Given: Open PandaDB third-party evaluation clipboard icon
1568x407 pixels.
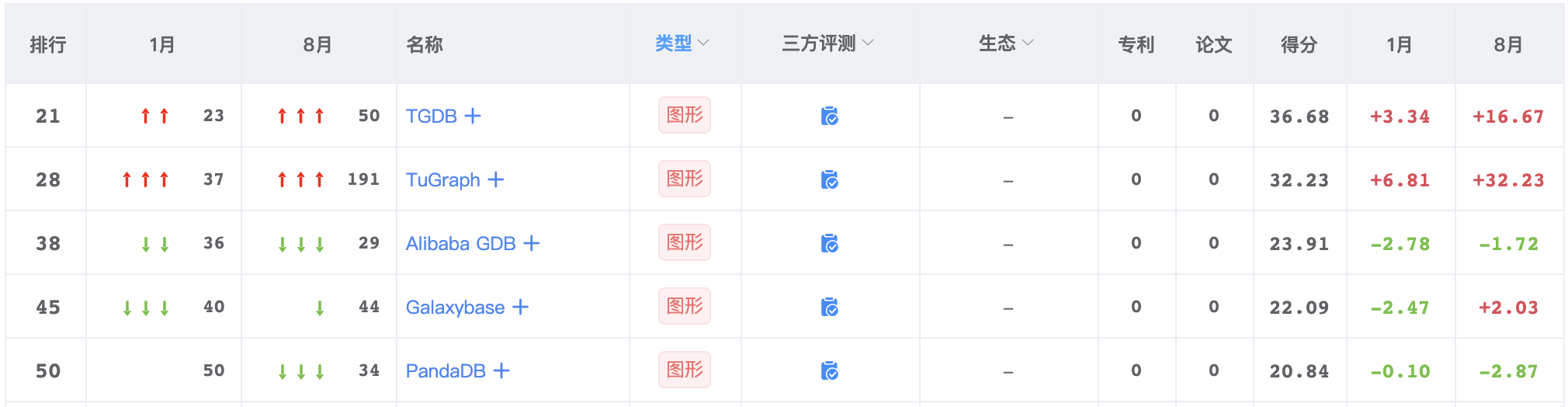Looking at the screenshot, I should point(829,370).
